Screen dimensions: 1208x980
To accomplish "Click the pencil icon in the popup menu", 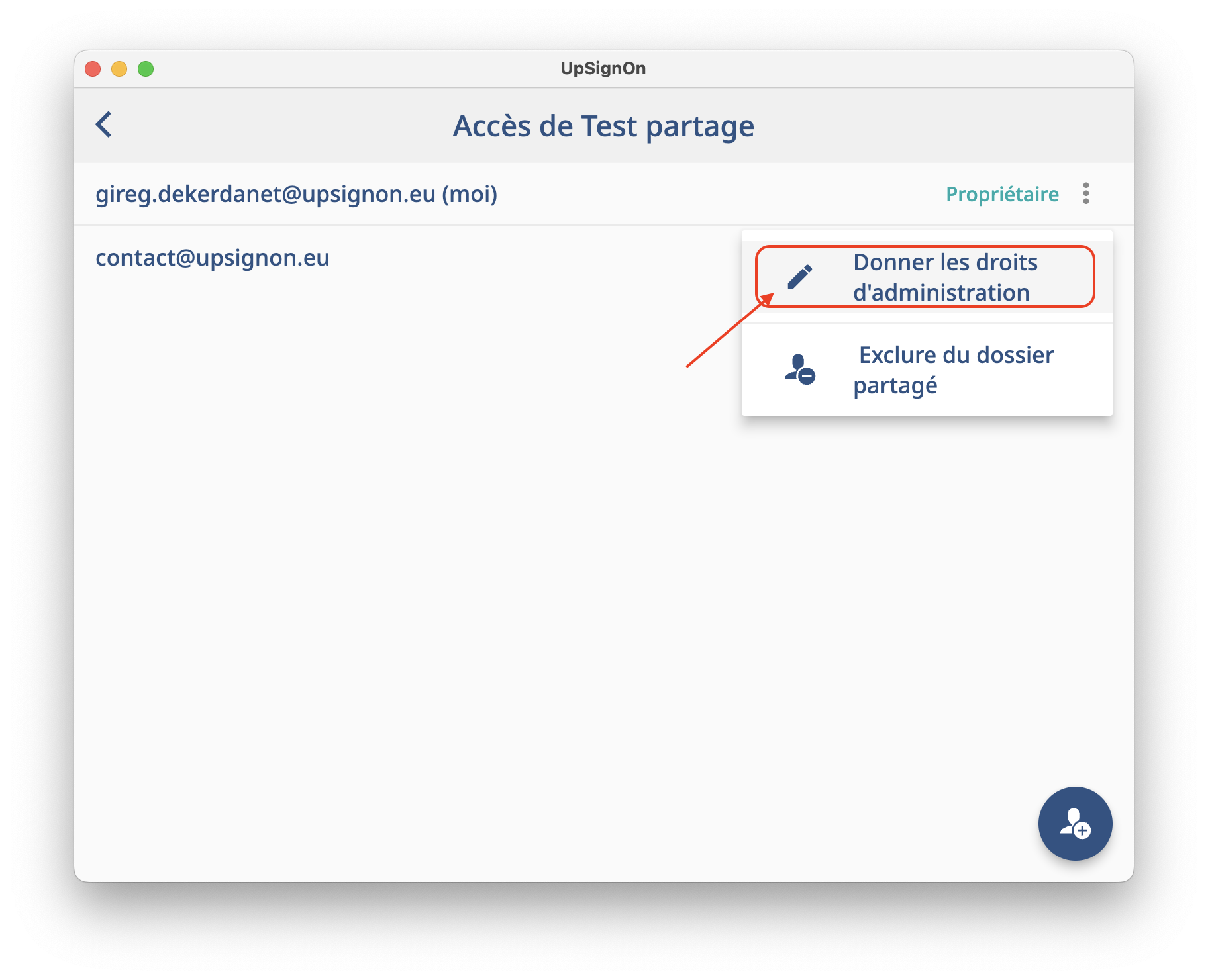I will pyautogui.click(x=799, y=277).
